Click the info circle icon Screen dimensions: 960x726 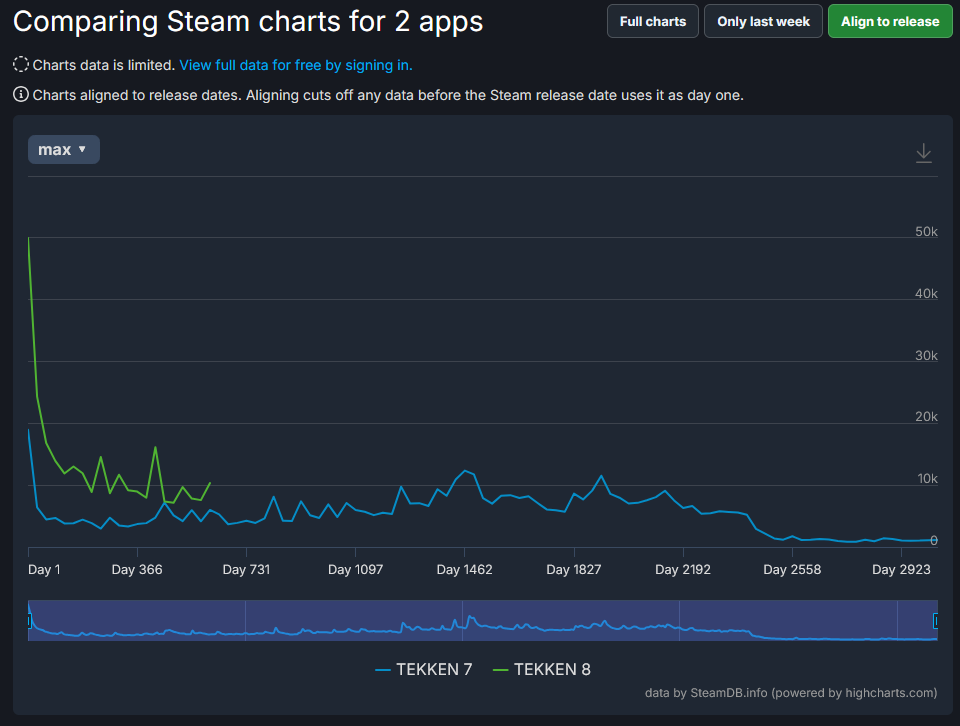tap(21, 95)
